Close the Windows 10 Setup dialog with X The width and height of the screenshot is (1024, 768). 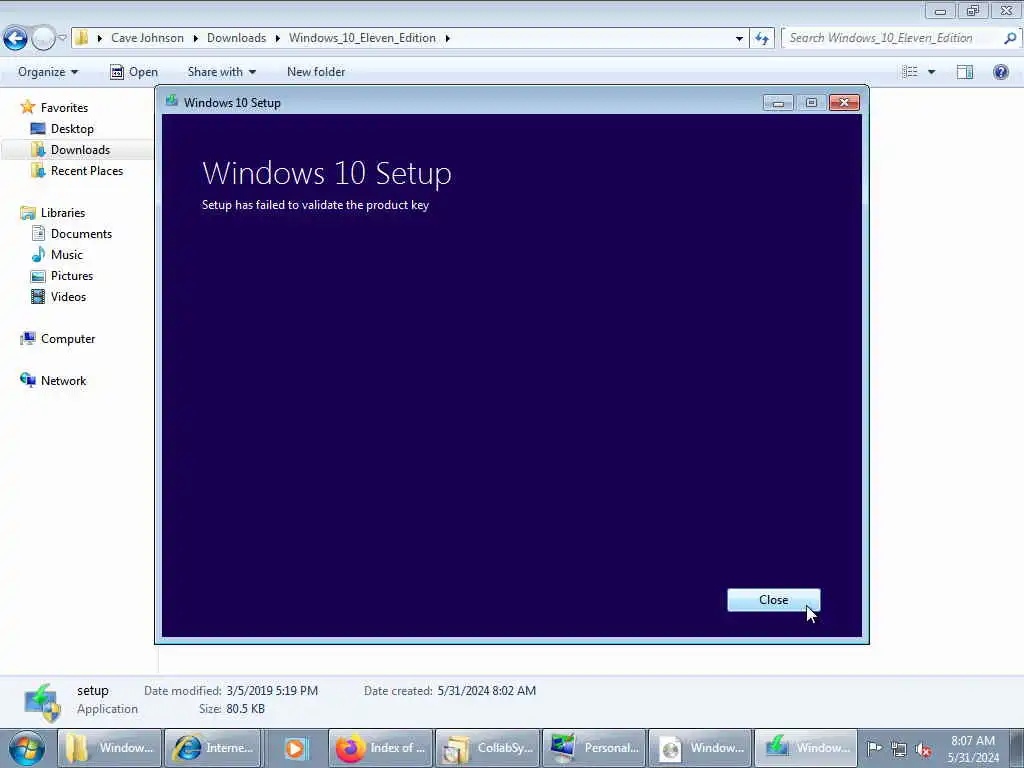[844, 103]
